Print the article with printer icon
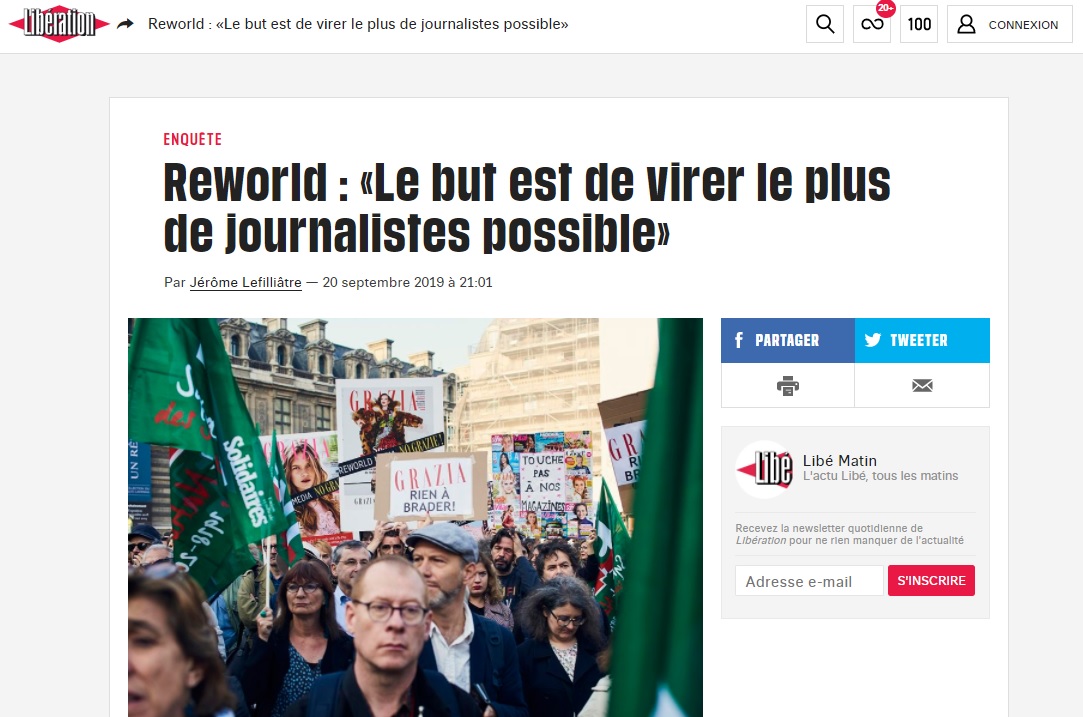The height and width of the screenshot is (717, 1083). click(x=787, y=385)
